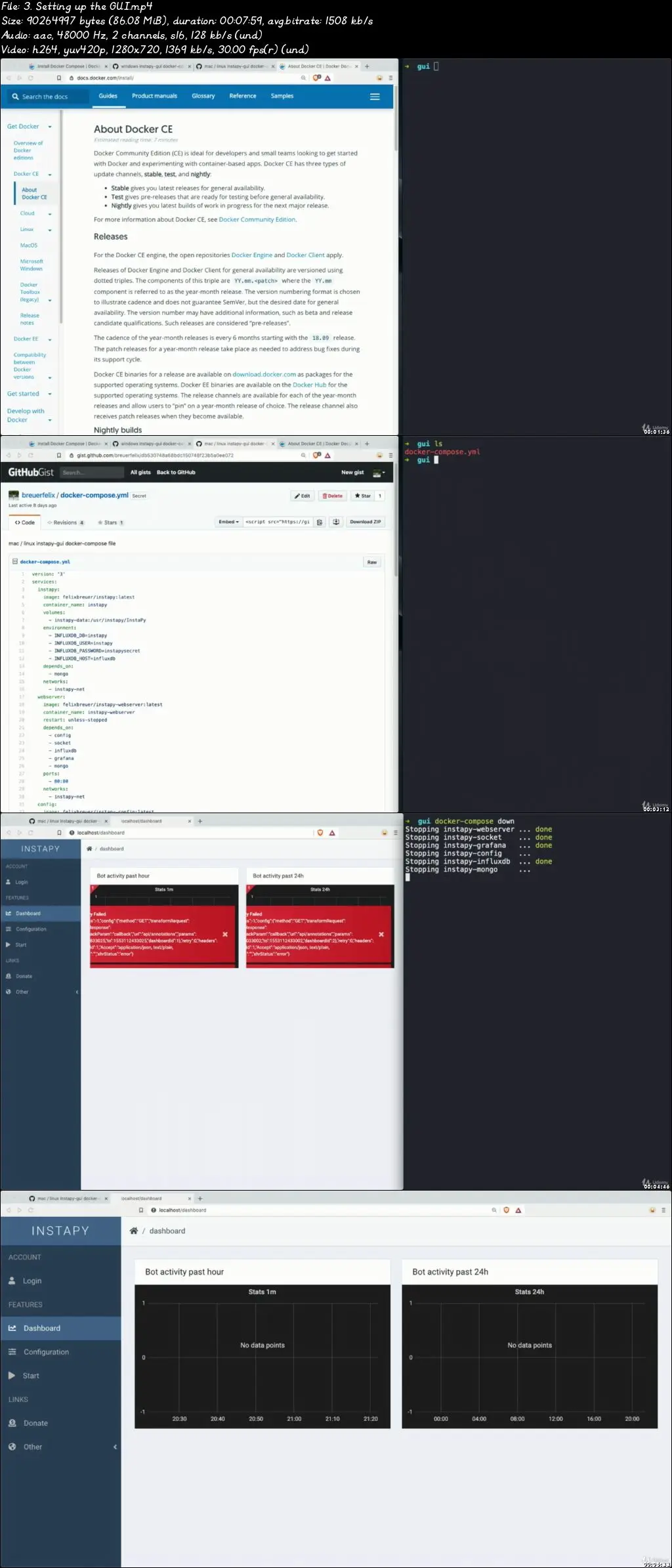The image size is (672, 1568).
Task: Click the bookmark icon beside docs.docker.com address
Action: [x=59, y=77]
